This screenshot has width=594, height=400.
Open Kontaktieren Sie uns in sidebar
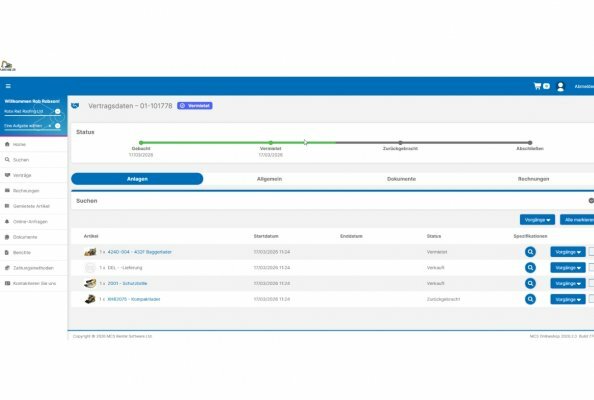pyautogui.click(x=33, y=283)
